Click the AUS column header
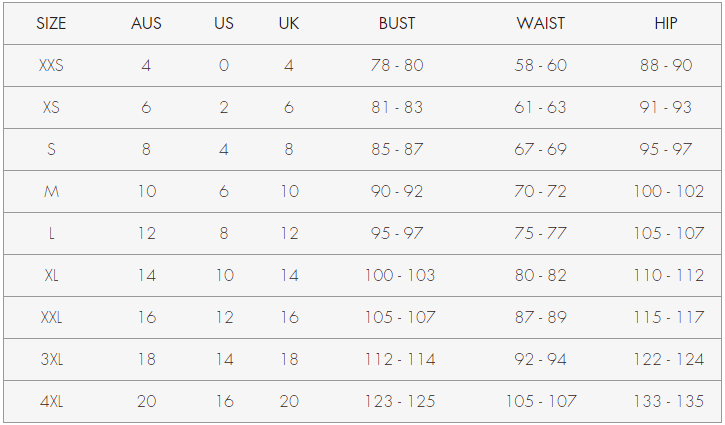 (146, 23)
